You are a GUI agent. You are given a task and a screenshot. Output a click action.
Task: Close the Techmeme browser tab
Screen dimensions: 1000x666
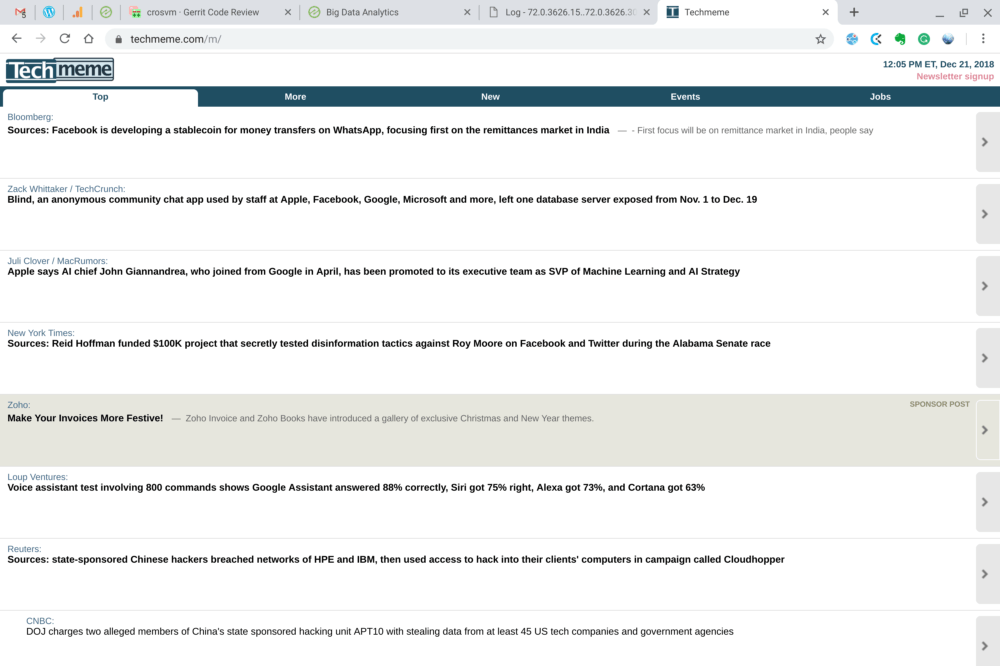pos(825,12)
